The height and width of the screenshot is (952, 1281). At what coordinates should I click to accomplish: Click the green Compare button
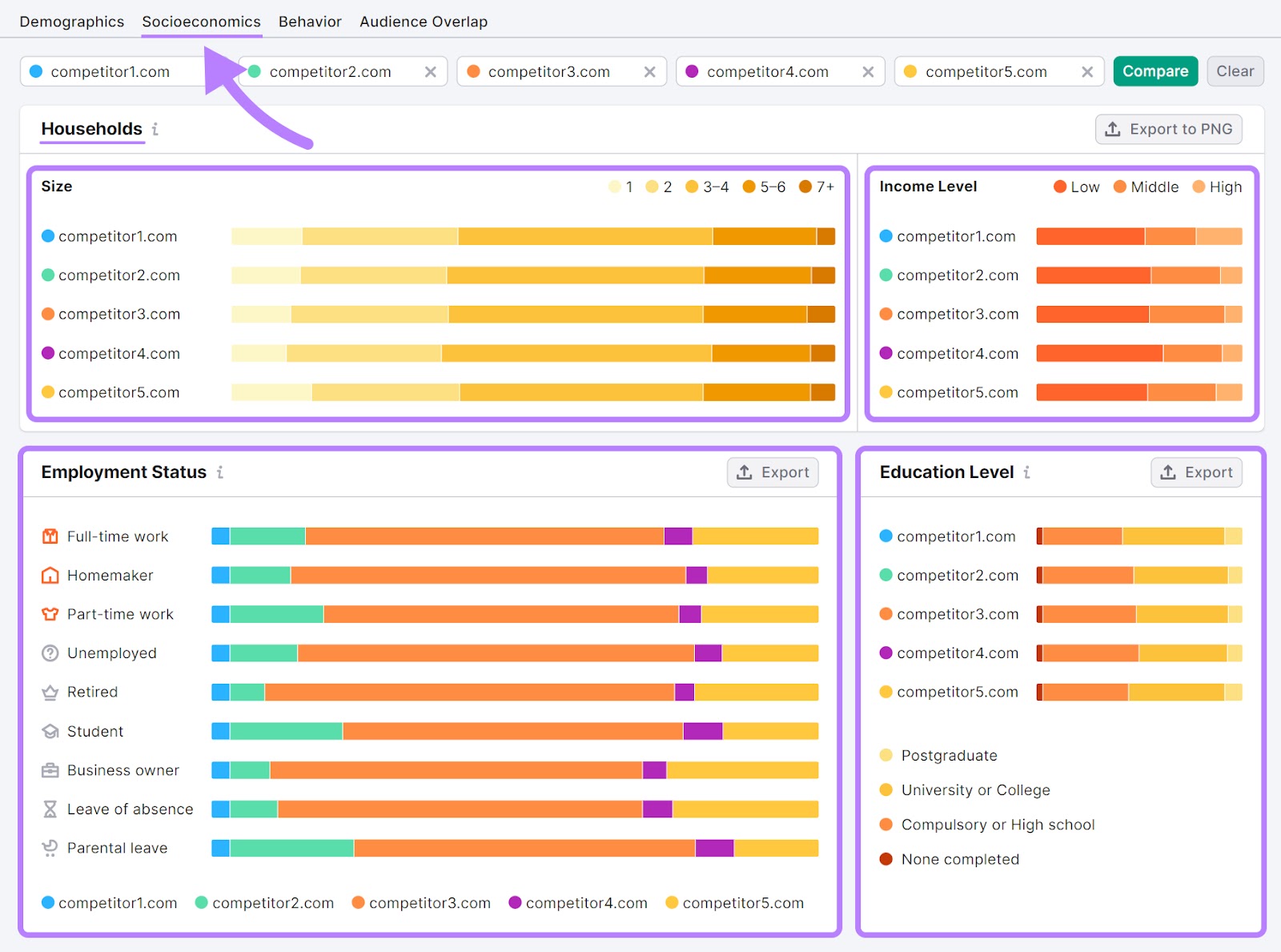point(1155,71)
